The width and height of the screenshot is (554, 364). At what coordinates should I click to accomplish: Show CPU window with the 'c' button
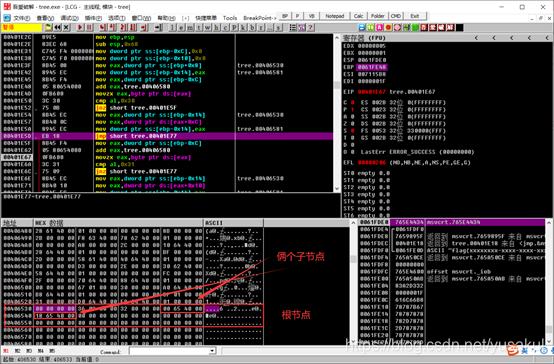(226, 28)
